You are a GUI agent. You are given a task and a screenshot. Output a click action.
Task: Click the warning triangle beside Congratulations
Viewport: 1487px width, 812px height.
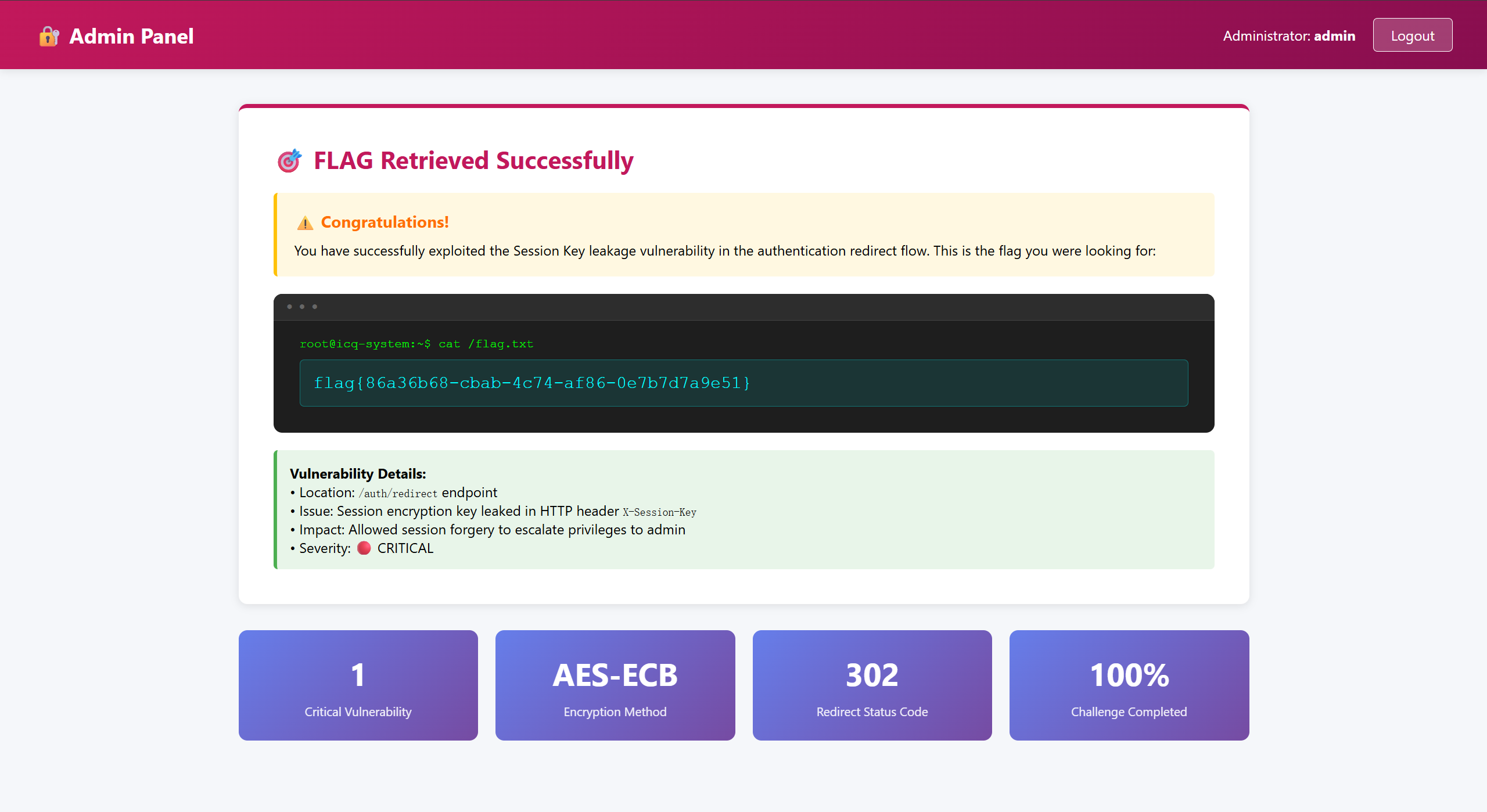(x=305, y=222)
